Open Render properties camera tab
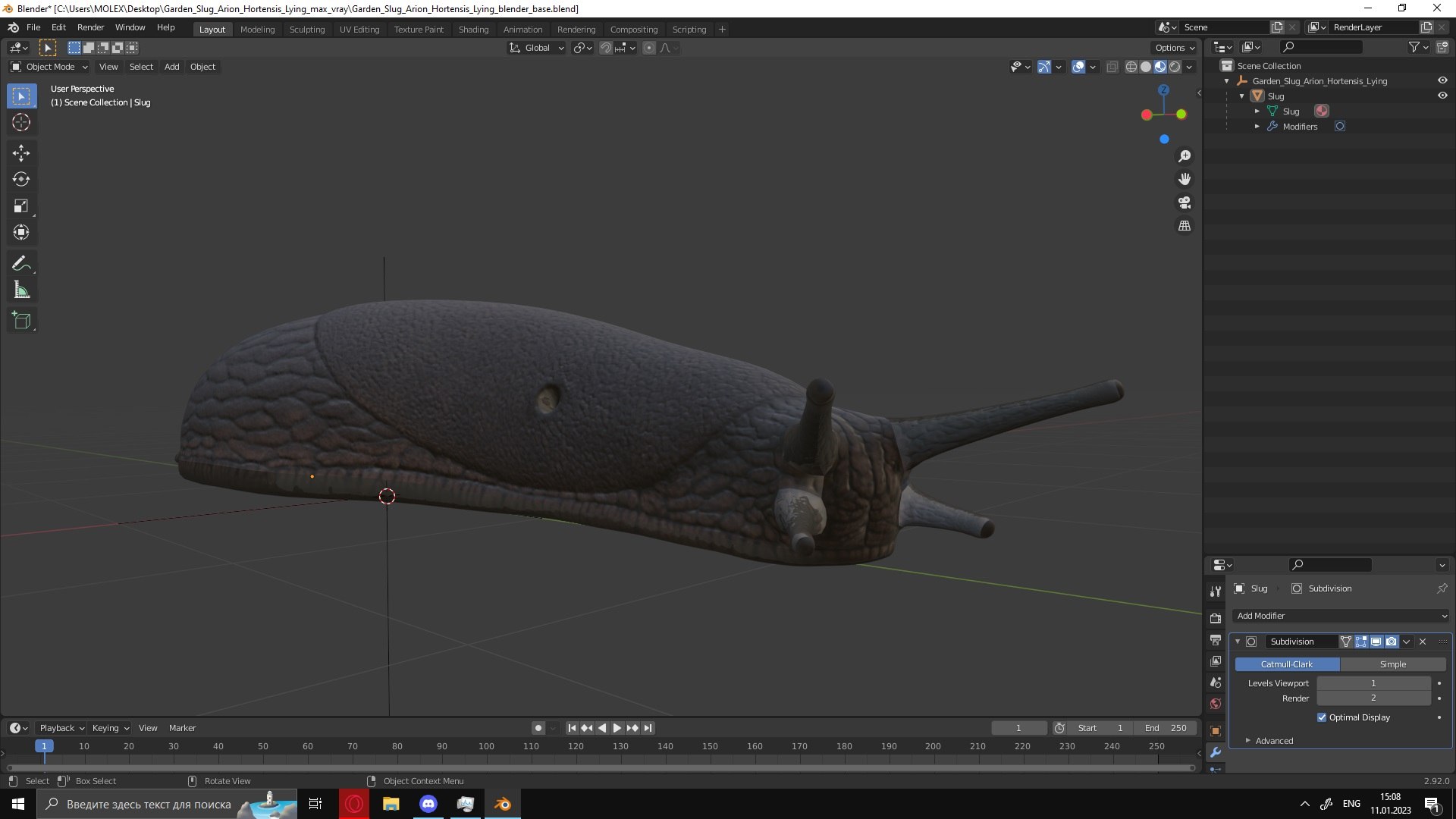Screen dimensions: 1456x819 [x=1216, y=618]
